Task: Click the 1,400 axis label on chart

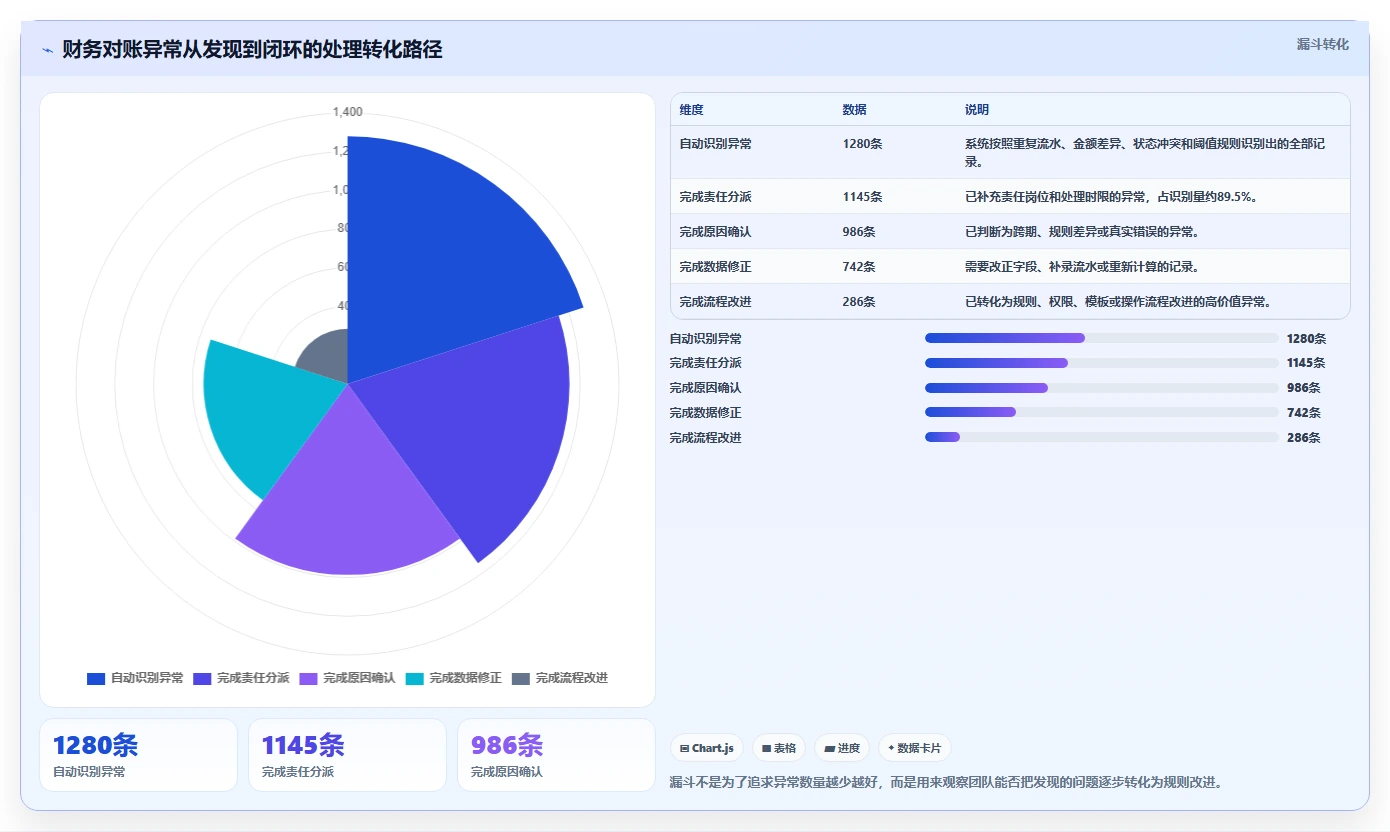Action: (x=348, y=112)
